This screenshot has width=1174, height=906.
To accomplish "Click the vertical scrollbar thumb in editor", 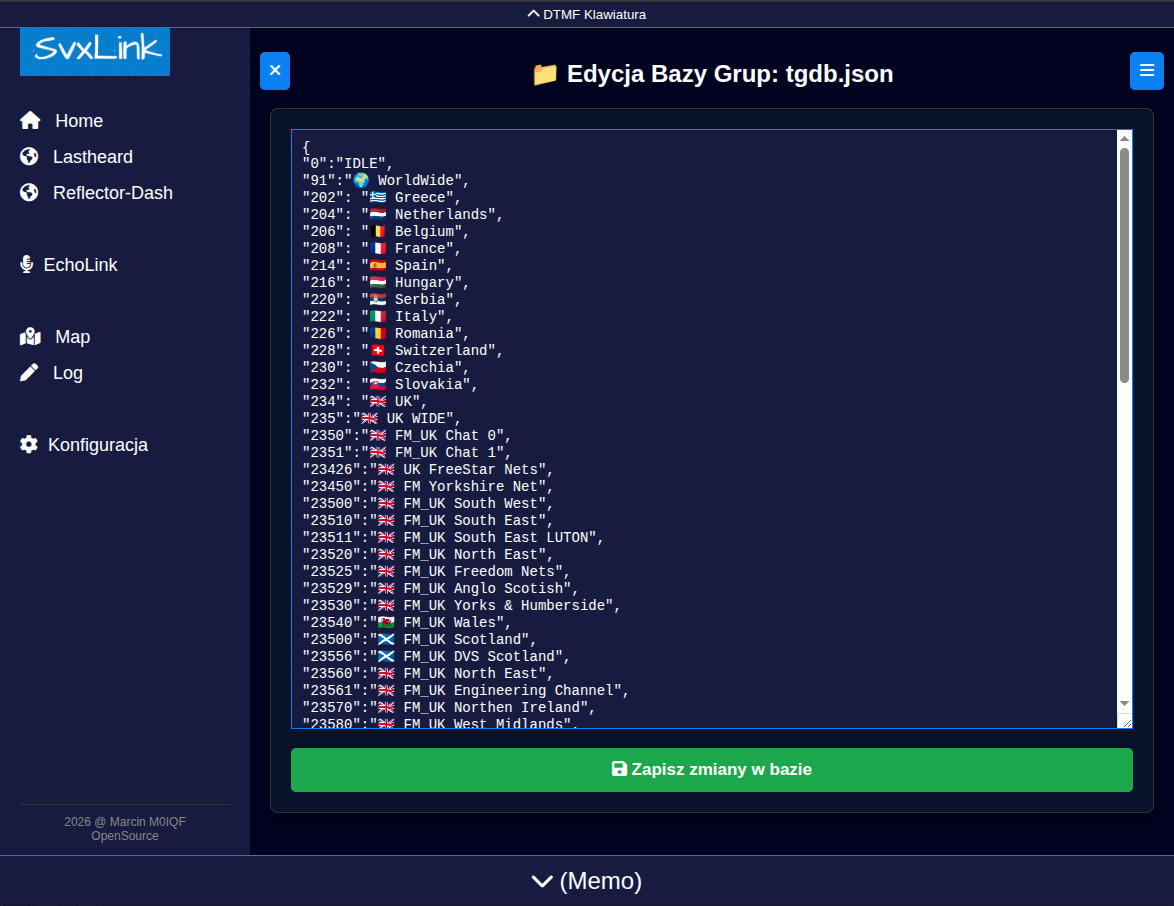I will (x=1124, y=265).
